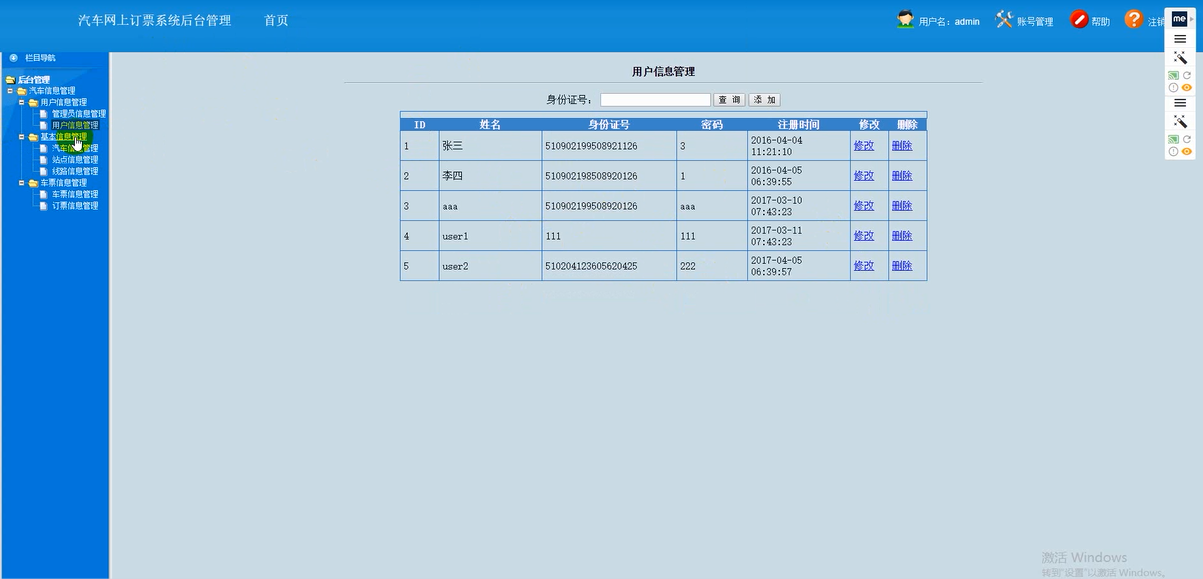Click the 添加 add button

point(764,100)
